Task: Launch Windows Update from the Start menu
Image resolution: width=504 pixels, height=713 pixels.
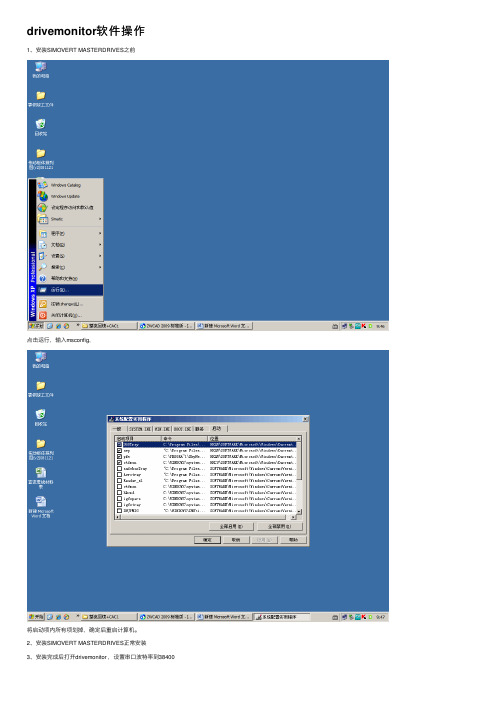Action: tap(70, 196)
